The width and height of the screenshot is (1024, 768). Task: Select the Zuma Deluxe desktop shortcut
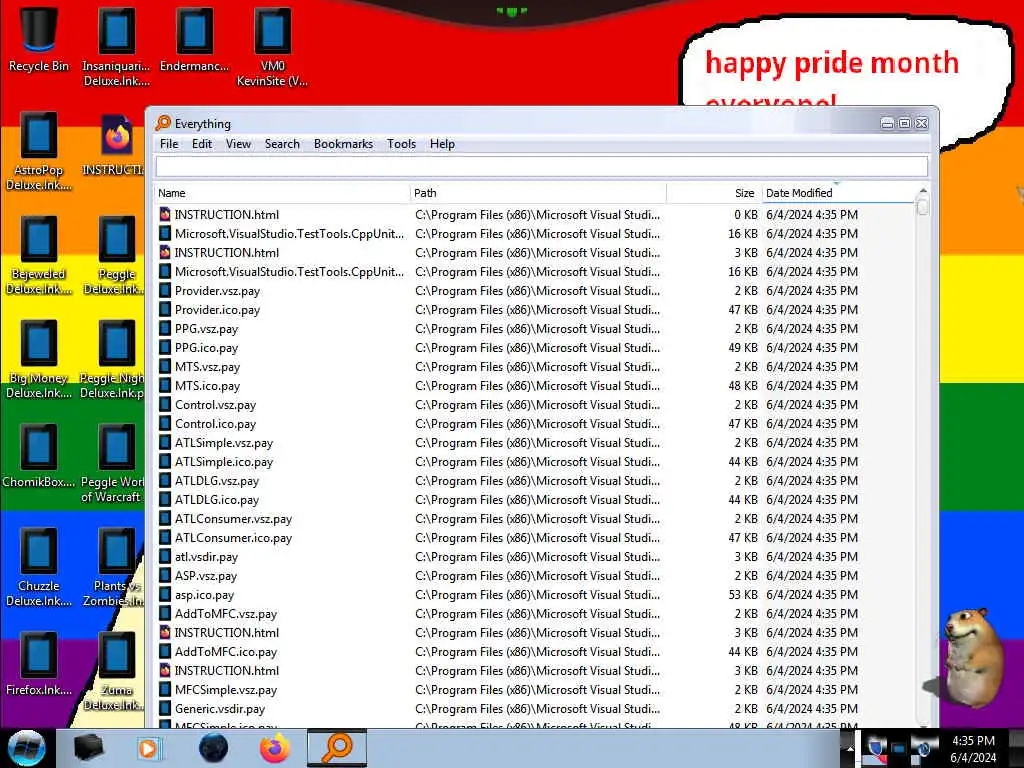tap(116, 671)
